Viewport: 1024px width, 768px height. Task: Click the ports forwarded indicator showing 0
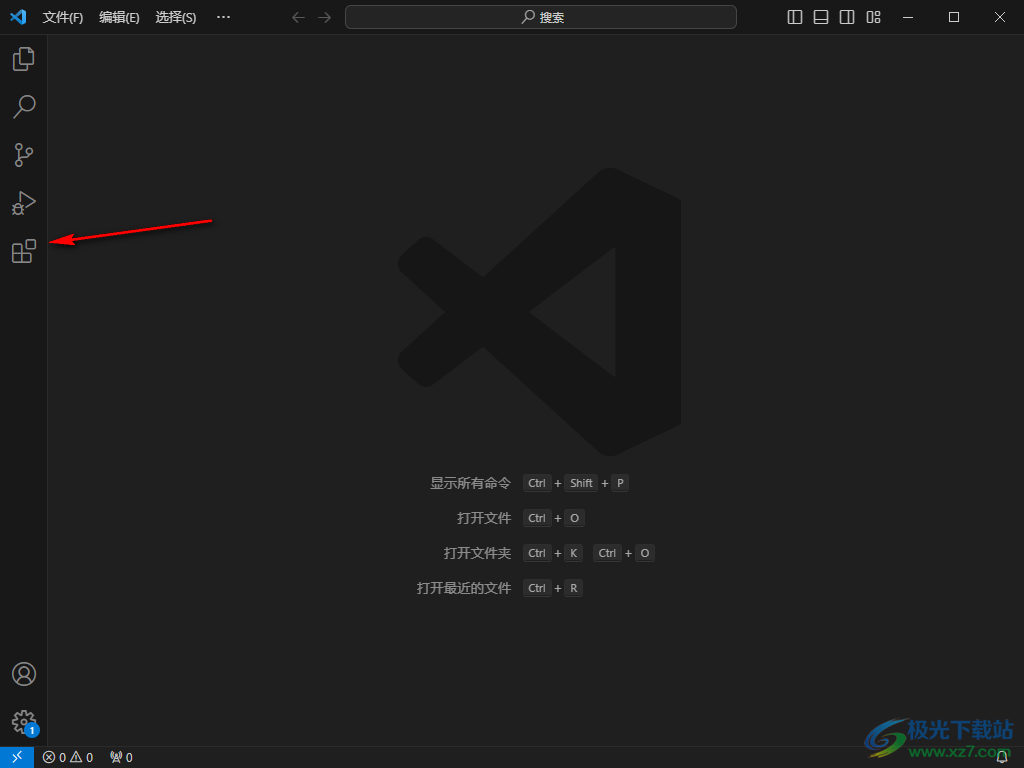121,757
